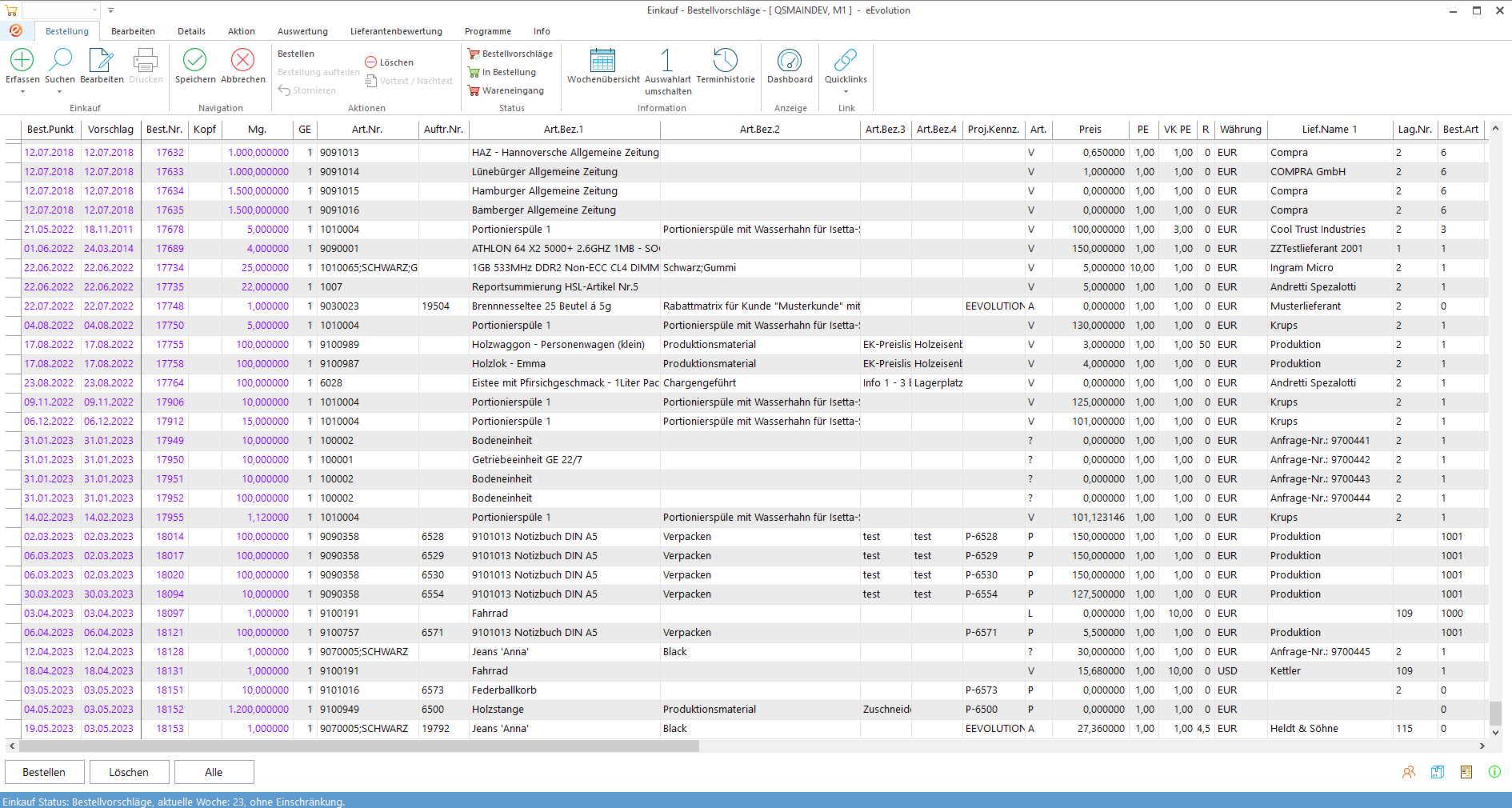This screenshot has height=808, width=1512.
Task: Switch to the Bestellung ribbon tab
Action: [67, 31]
